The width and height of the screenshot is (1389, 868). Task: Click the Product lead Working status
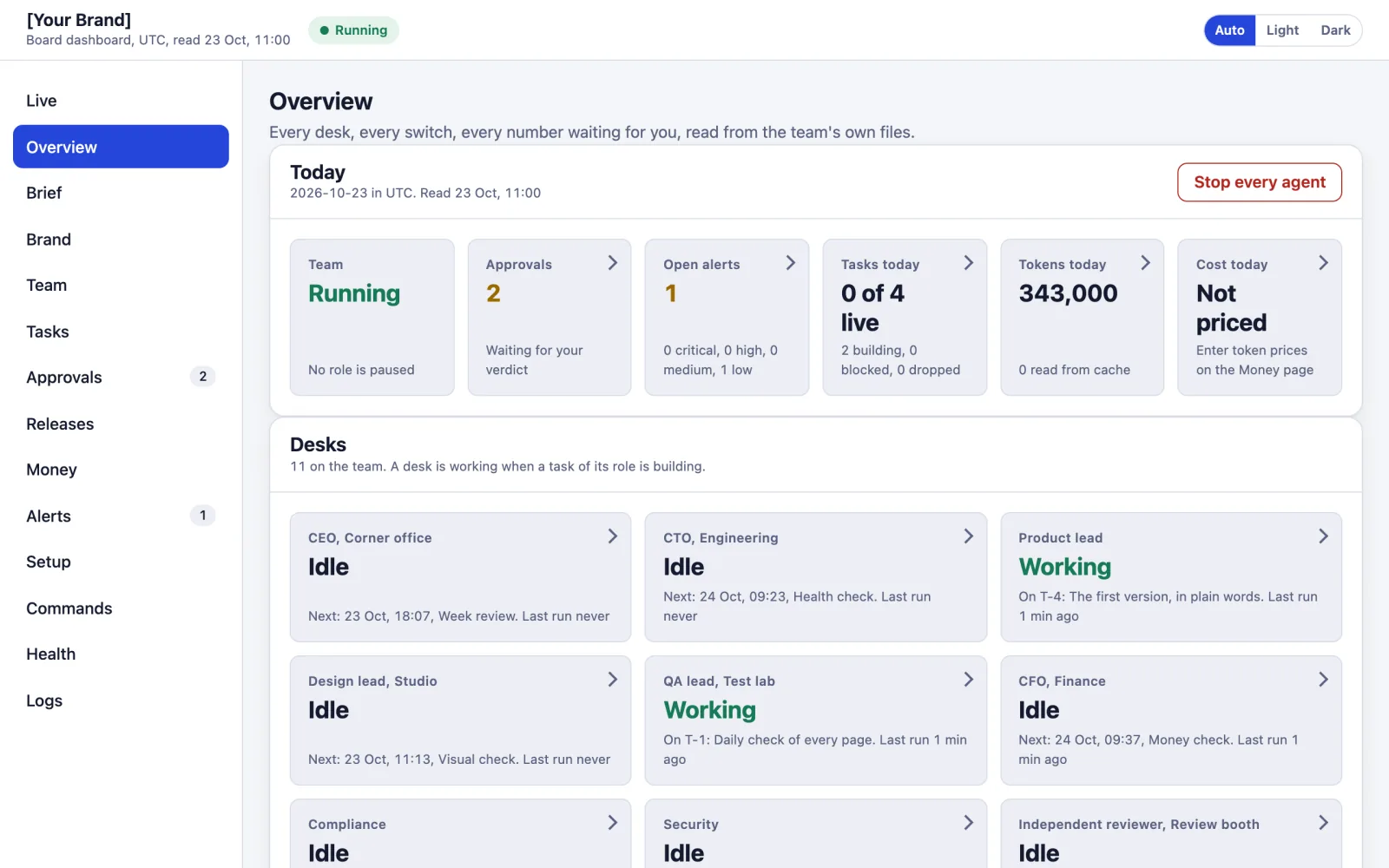[1064, 567]
